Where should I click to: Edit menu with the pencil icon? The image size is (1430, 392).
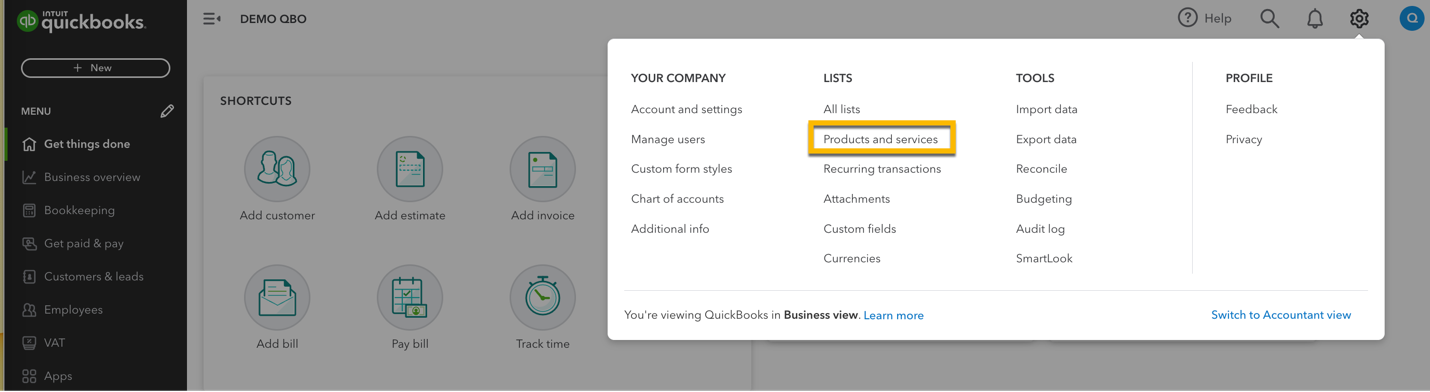[x=167, y=111]
